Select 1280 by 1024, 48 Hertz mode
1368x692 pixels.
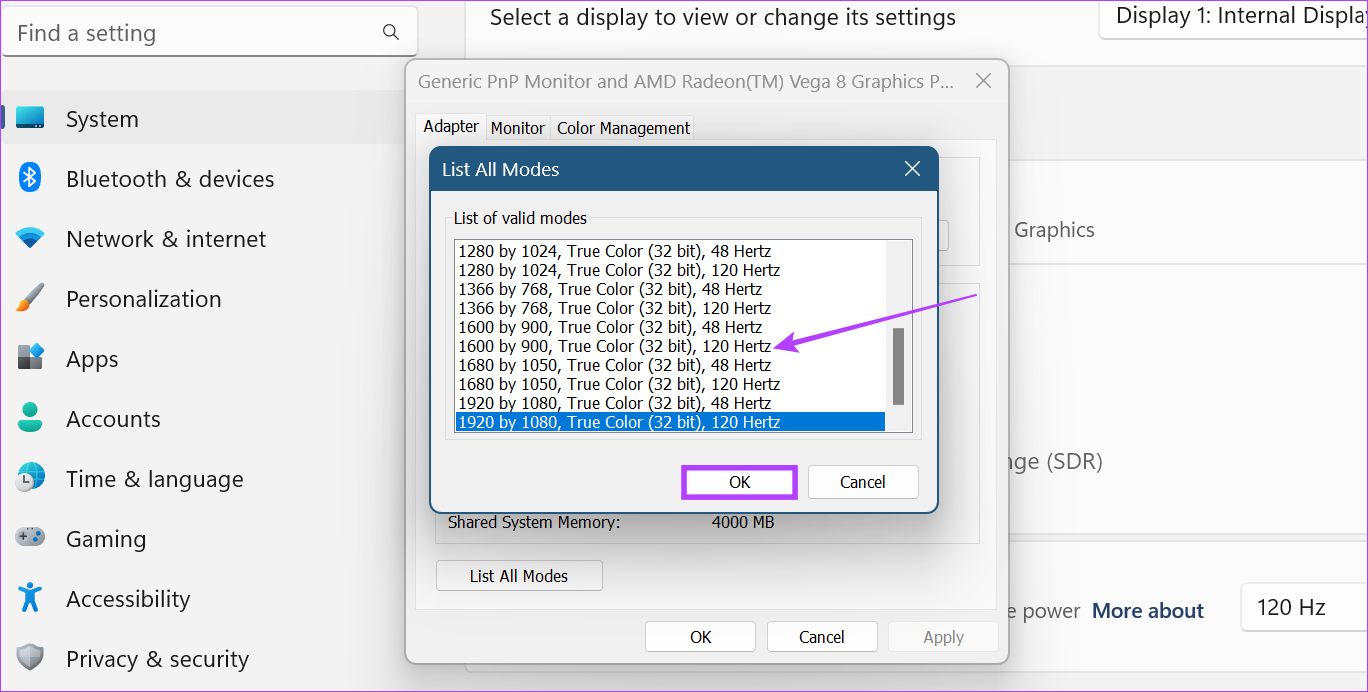pyautogui.click(x=670, y=251)
